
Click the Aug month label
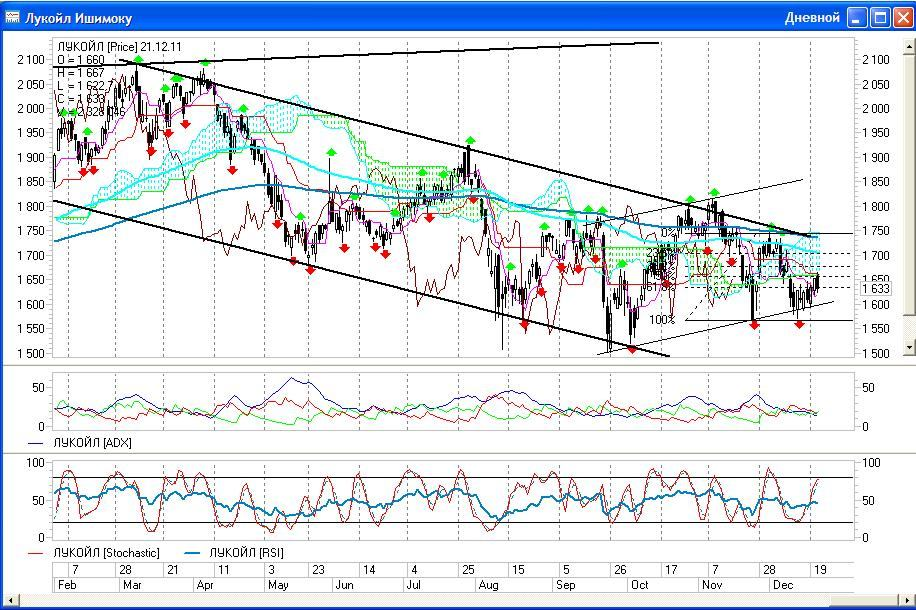pyautogui.click(x=488, y=585)
